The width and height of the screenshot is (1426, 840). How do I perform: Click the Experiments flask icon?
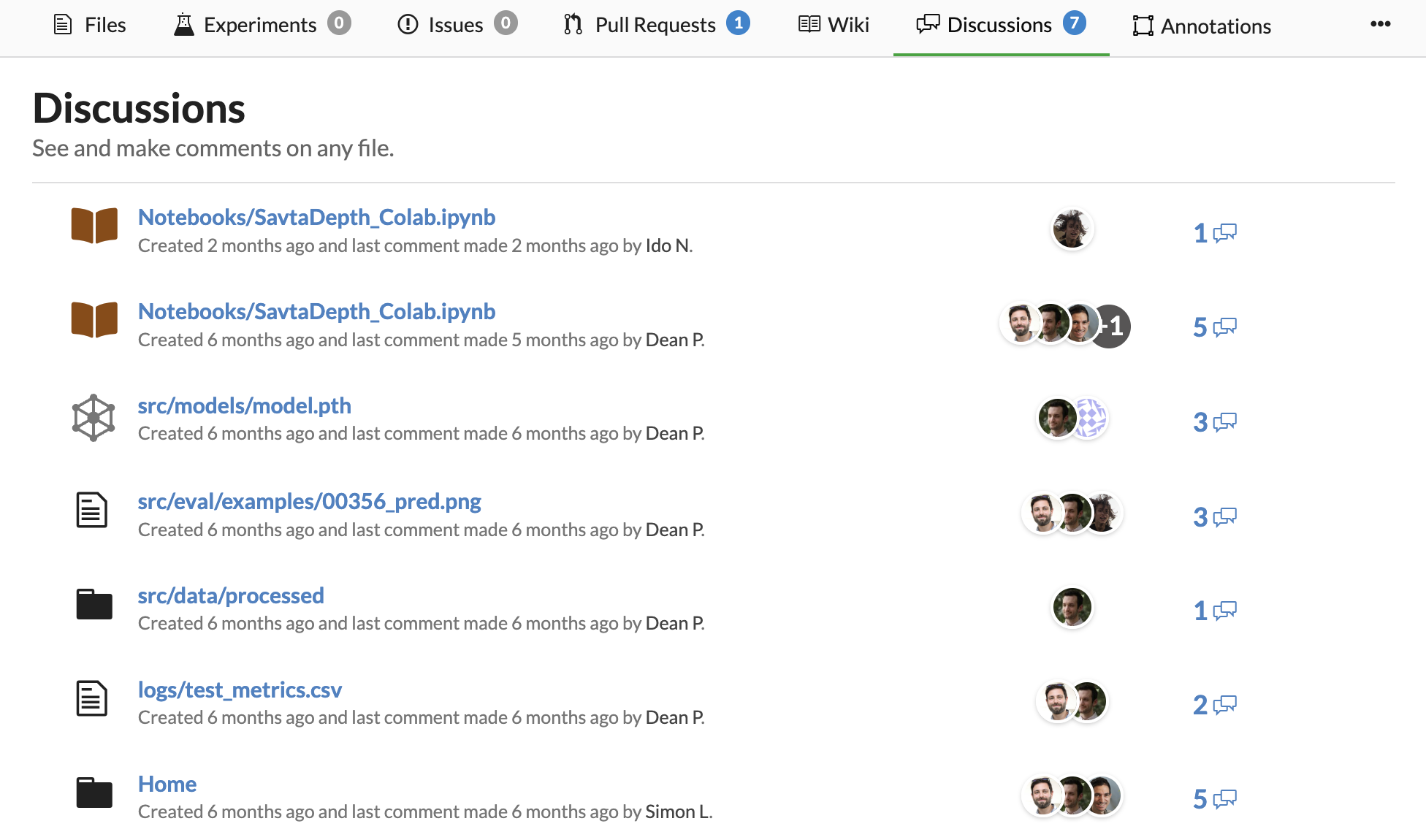click(184, 23)
